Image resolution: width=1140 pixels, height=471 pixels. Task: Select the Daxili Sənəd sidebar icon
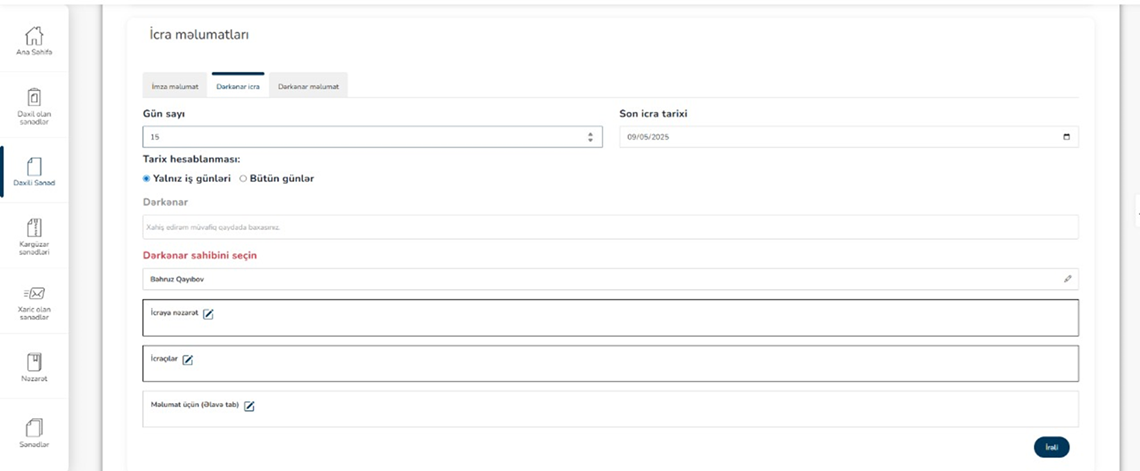[x=34, y=166]
